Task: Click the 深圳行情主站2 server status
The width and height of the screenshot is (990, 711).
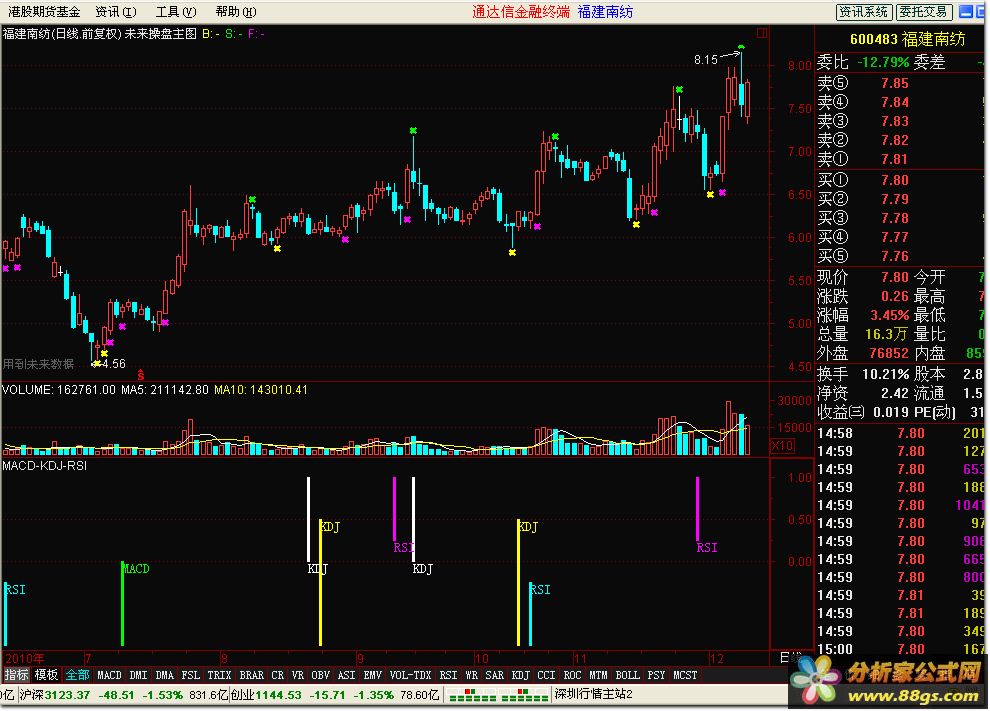Action: (x=593, y=694)
